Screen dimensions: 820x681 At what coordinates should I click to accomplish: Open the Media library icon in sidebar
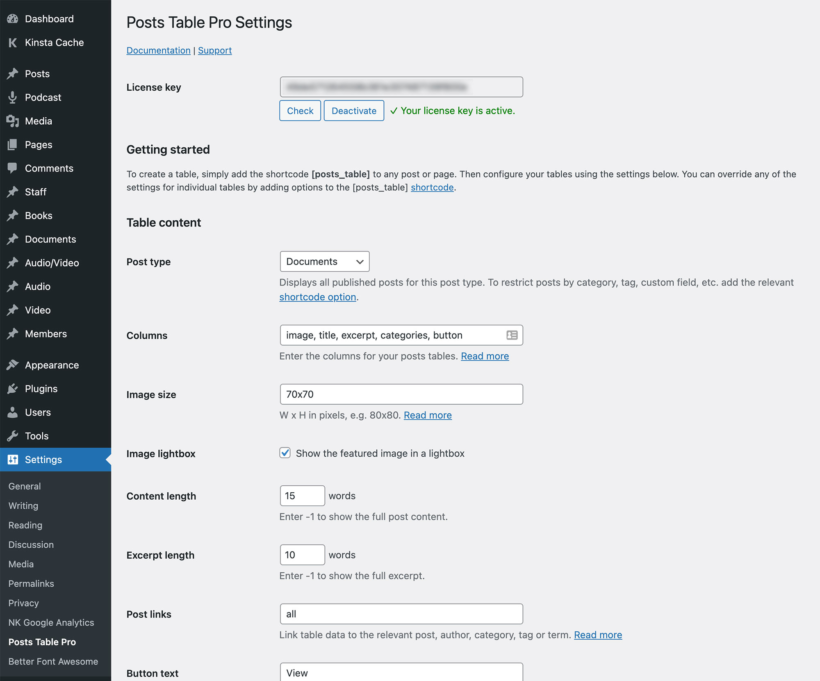(x=14, y=120)
